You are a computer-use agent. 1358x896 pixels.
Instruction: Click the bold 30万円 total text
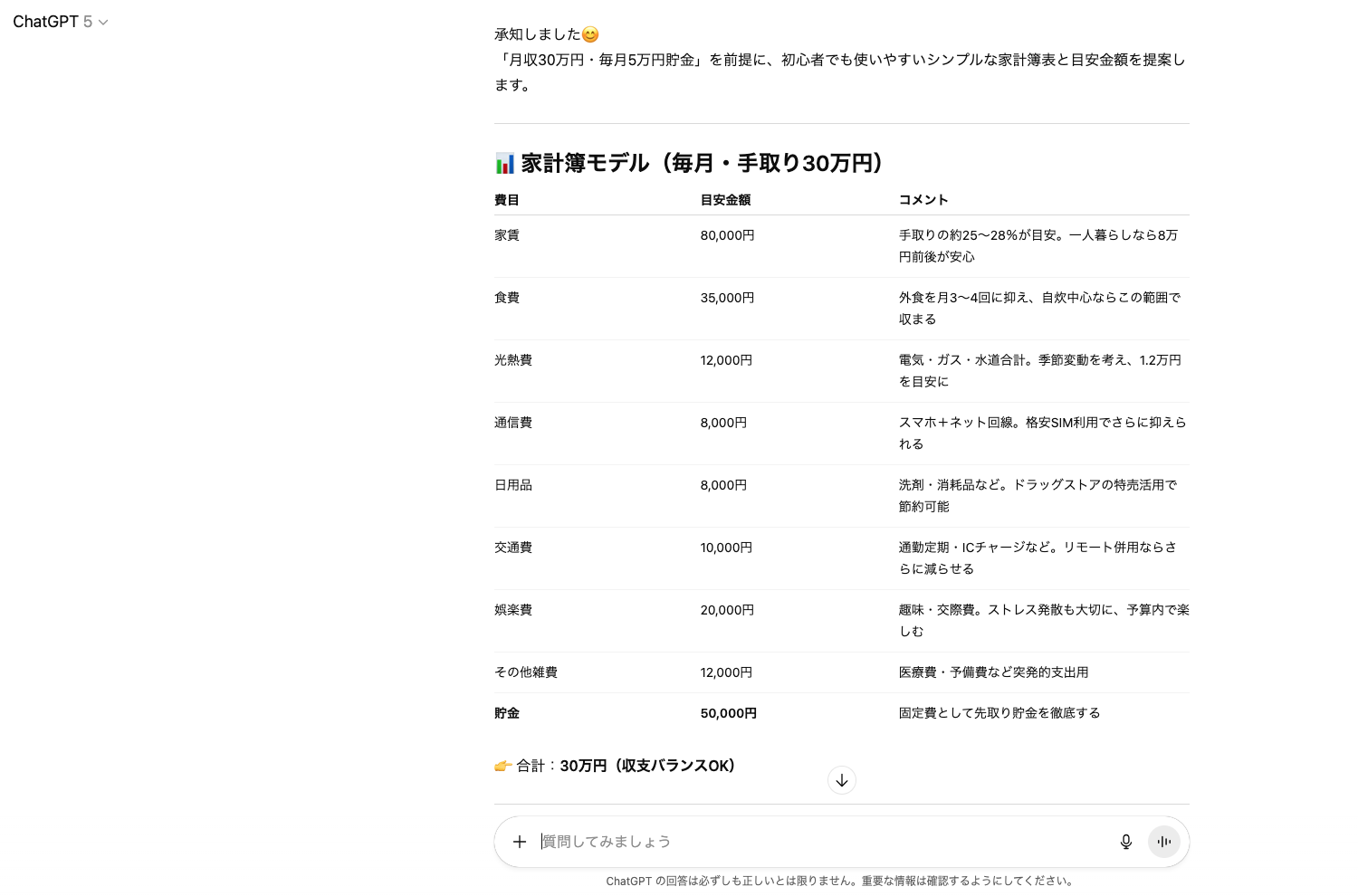586,766
